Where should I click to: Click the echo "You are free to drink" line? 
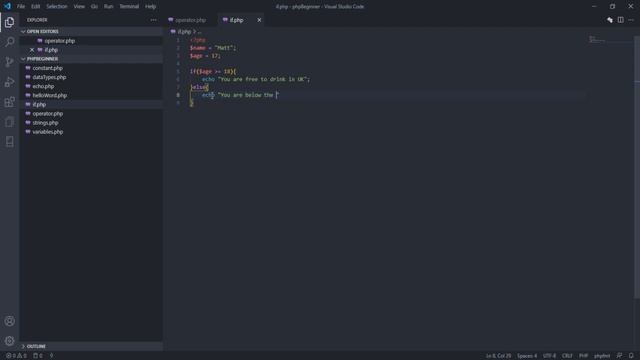(256, 79)
